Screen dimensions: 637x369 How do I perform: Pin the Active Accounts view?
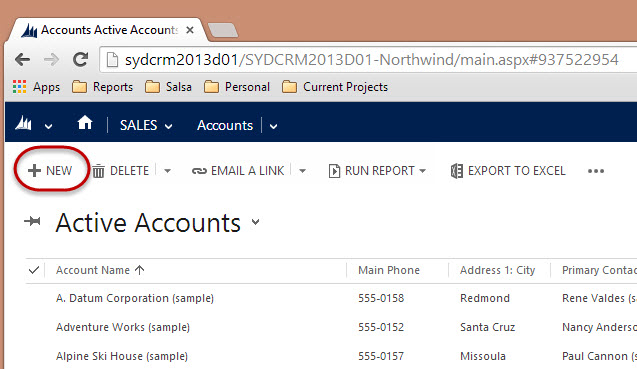click(x=32, y=221)
